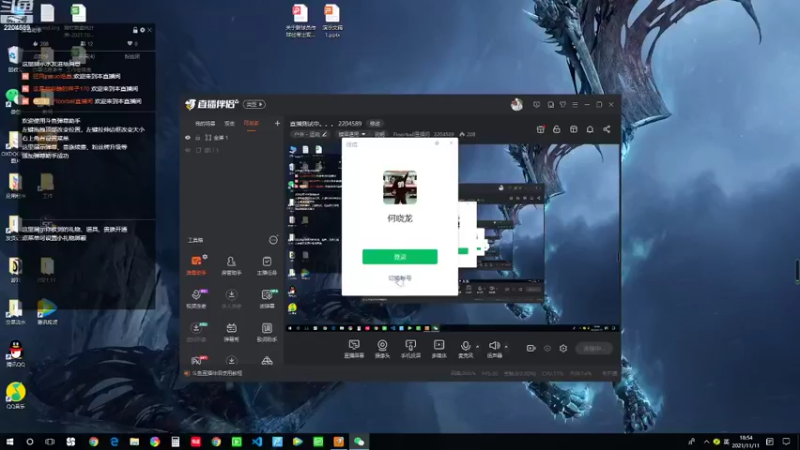Viewport: 800px width, 450px height.
Task: Open the action center in the system tray
Action: click(x=786, y=442)
